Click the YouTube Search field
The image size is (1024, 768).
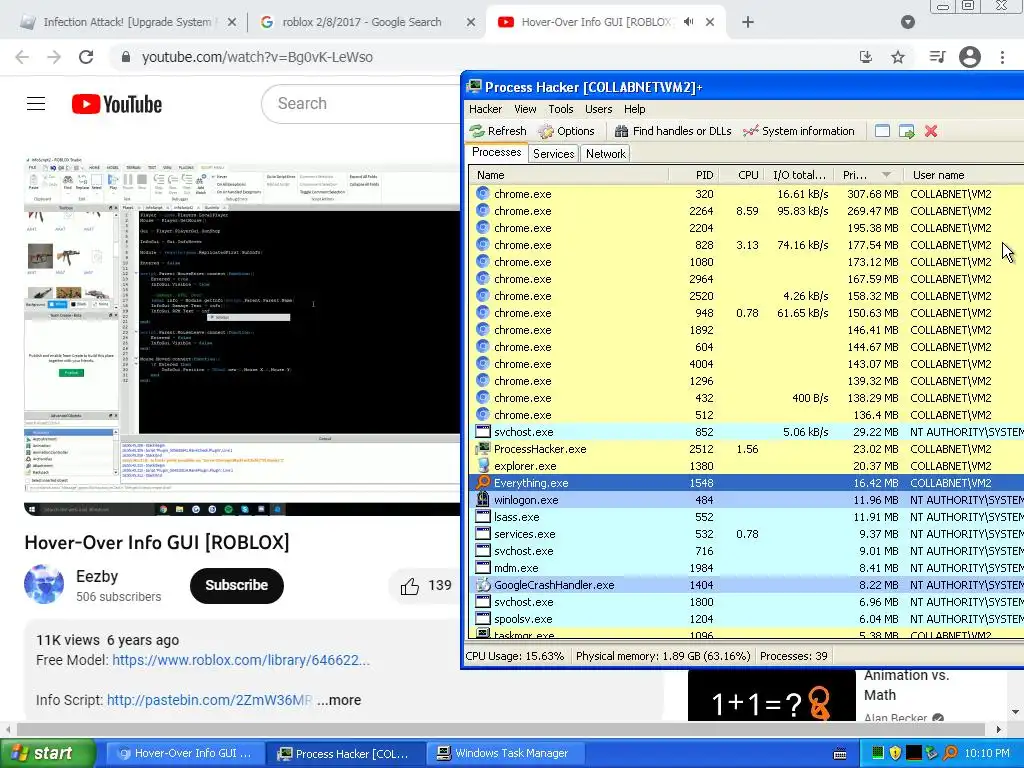[x=362, y=104]
